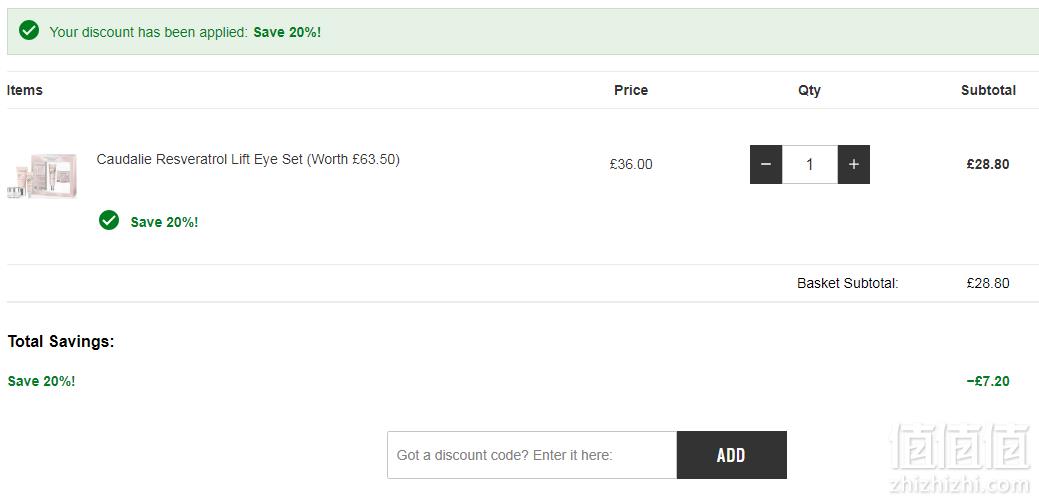This screenshot has height=502, width=1039.
Task: Select the Subtotal column header
Action: 988,90
